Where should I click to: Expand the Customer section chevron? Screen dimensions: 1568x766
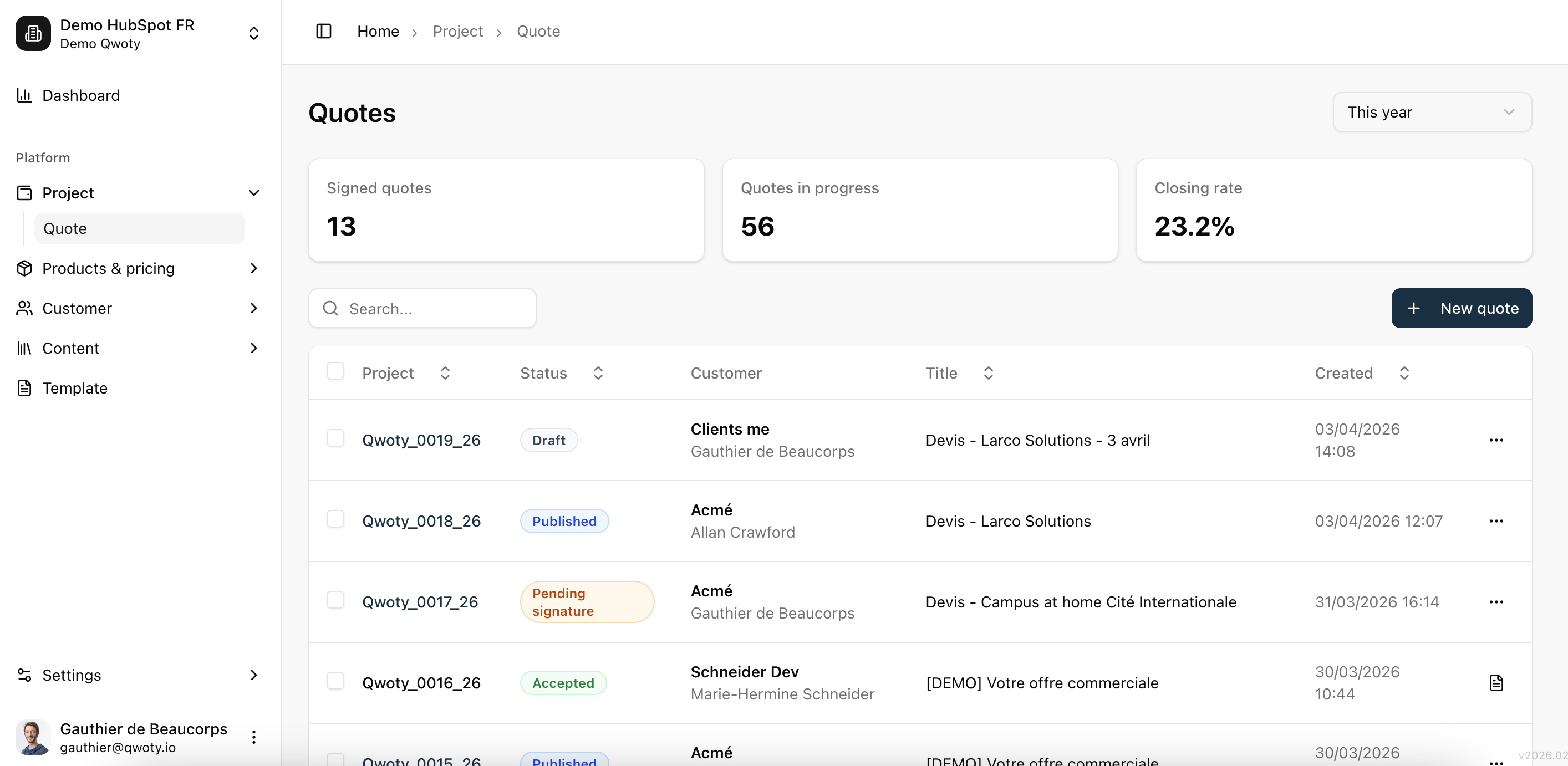(x=254, y=309)
